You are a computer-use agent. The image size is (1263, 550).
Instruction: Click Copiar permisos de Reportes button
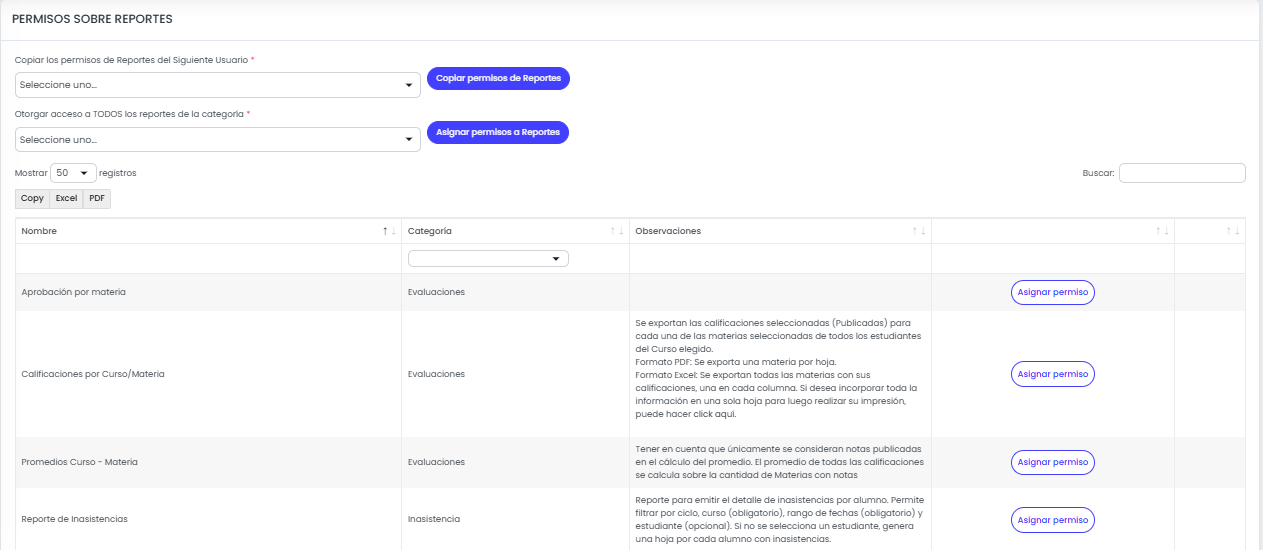(x=498, y=78)
